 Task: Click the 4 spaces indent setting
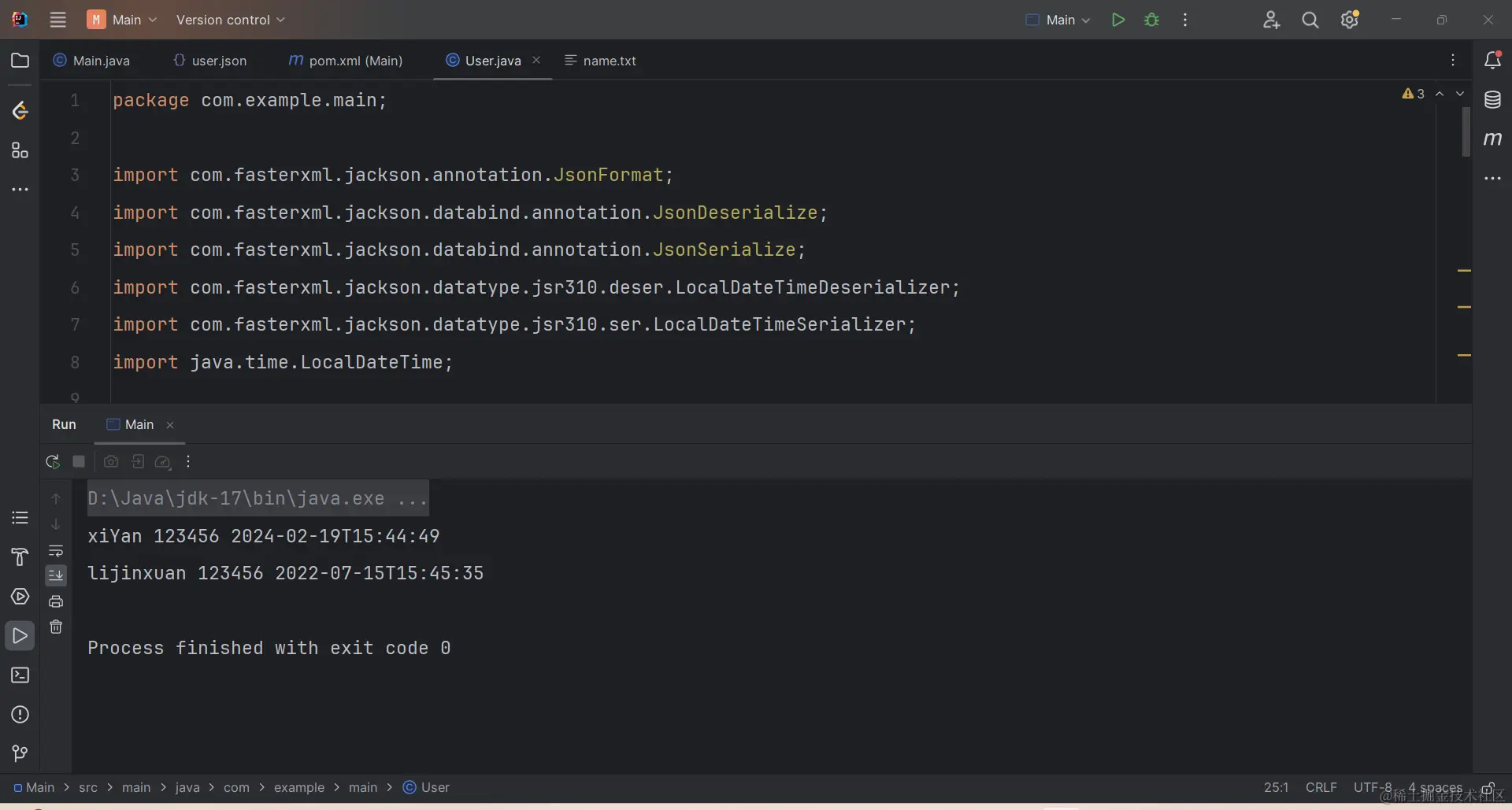[1436, 788]
